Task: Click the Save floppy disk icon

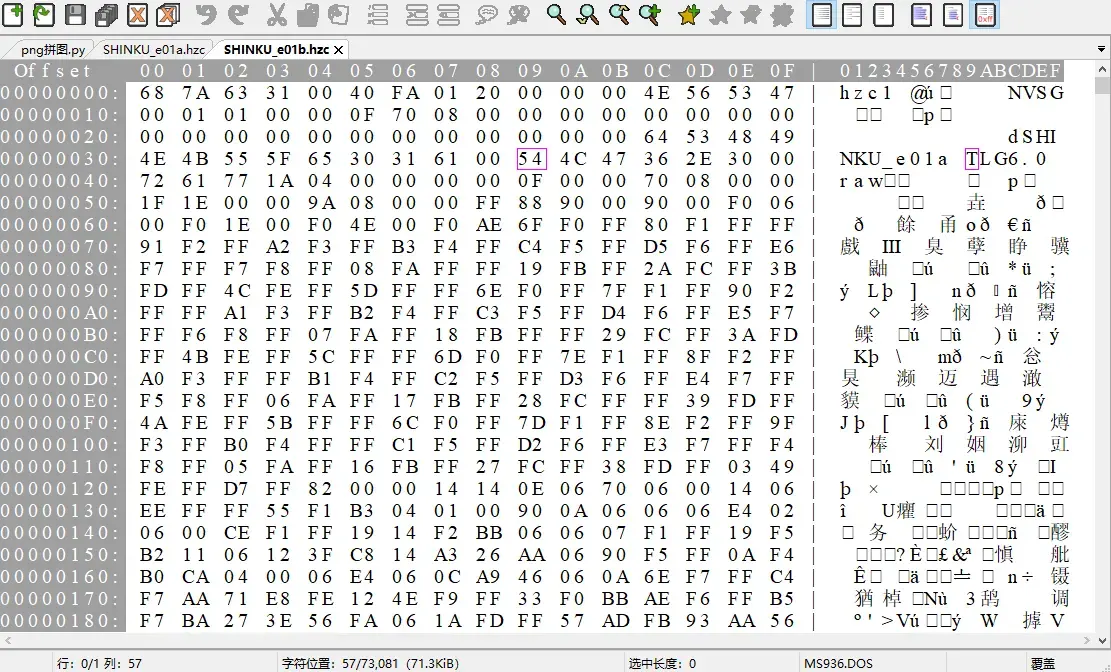Action: pyautogui.click(x=75, y=14)
